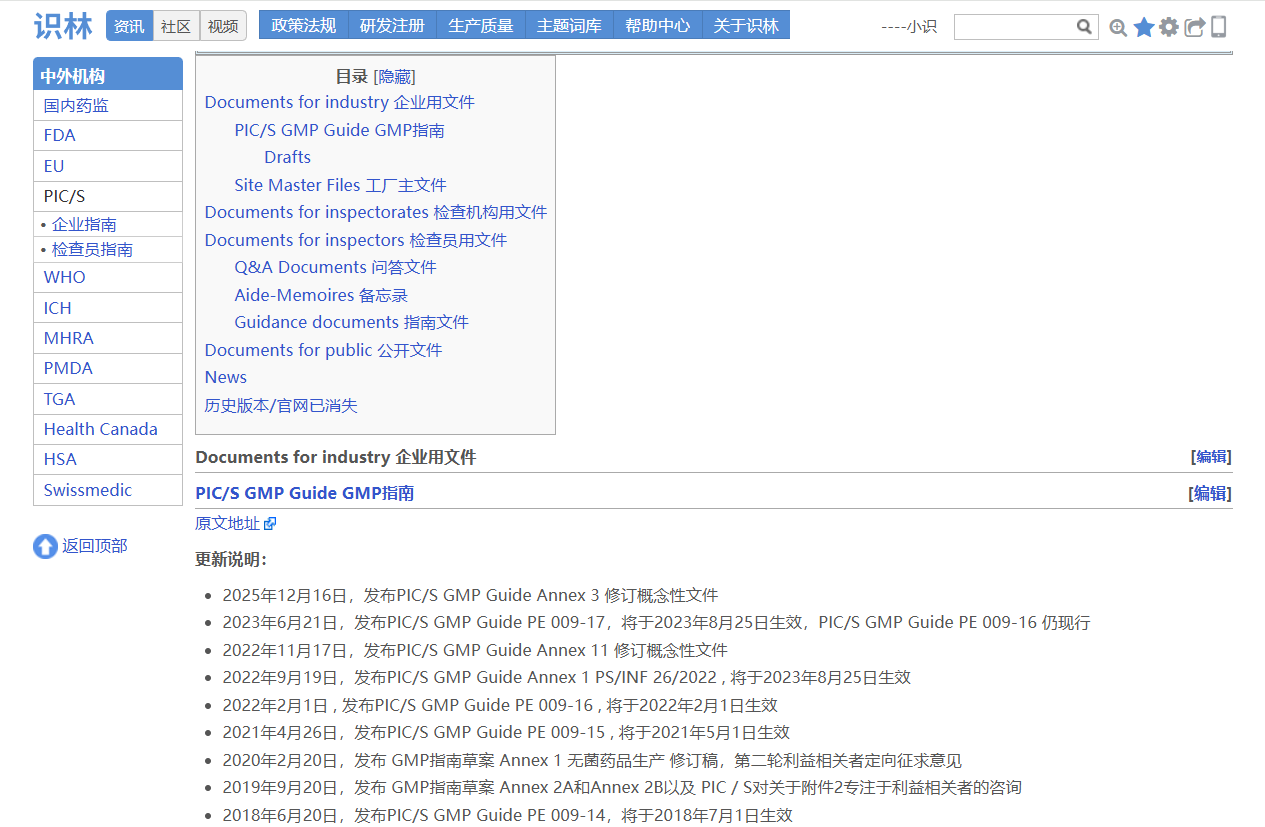
Task: Select the 资讯 segment button
Action: pyautogui.click(x=129, y=26)
